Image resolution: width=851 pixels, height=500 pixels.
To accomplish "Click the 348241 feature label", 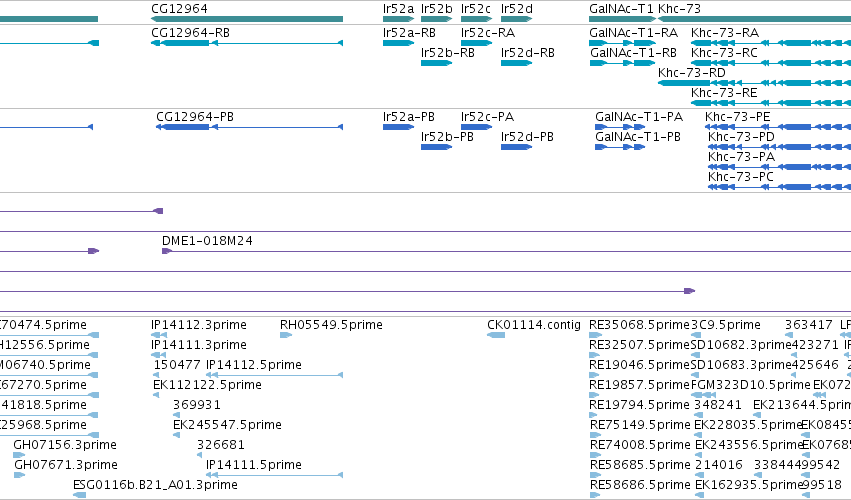I will point(717,405).
